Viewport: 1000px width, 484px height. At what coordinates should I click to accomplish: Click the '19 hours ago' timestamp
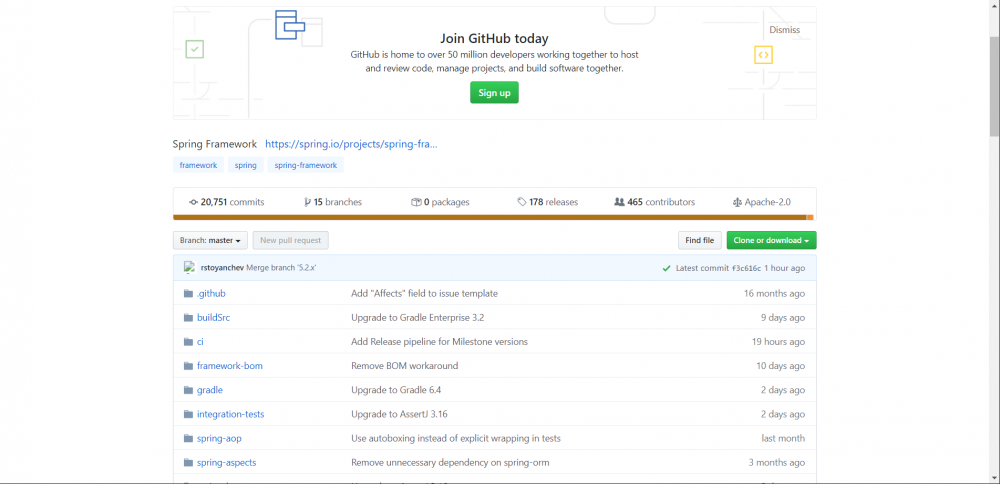coord(778,342)
